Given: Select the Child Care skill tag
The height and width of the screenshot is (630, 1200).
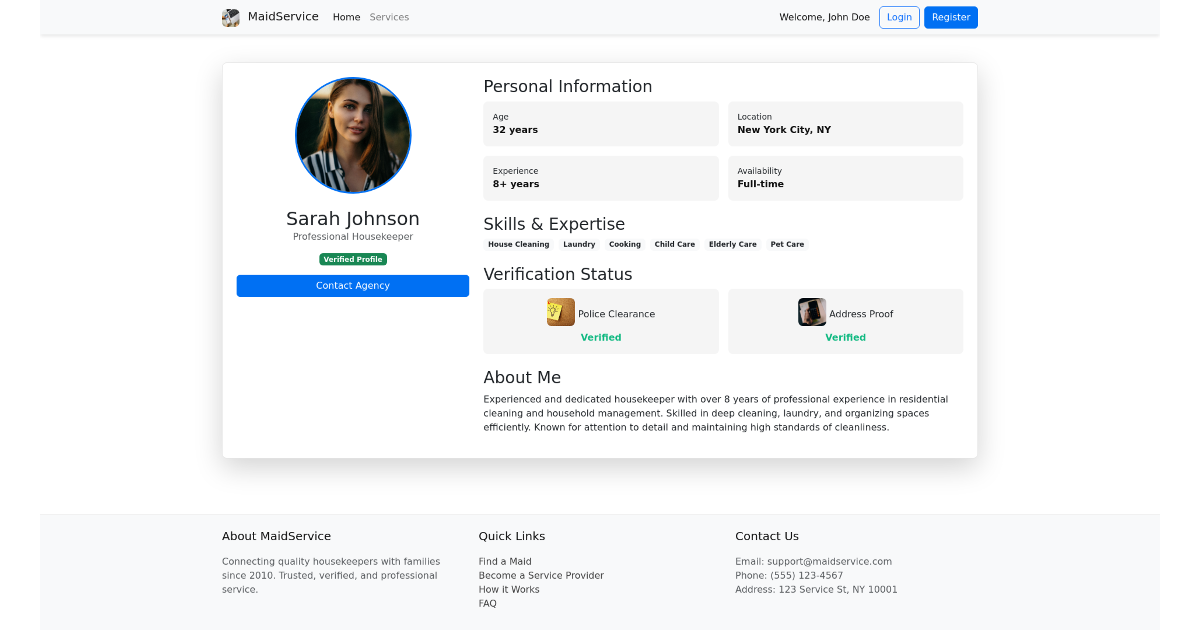Looking at the screenshot, I should (x=675, y=244).
